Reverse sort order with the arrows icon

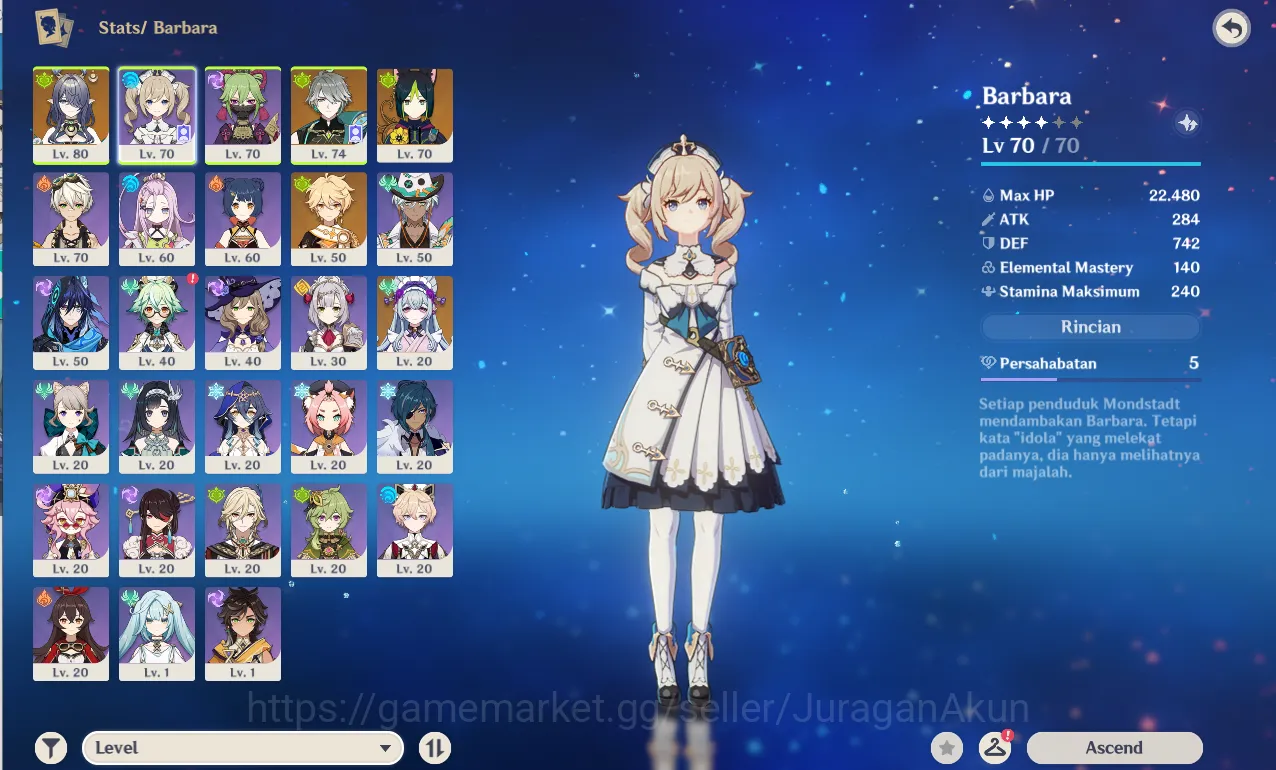pos(435,747)
